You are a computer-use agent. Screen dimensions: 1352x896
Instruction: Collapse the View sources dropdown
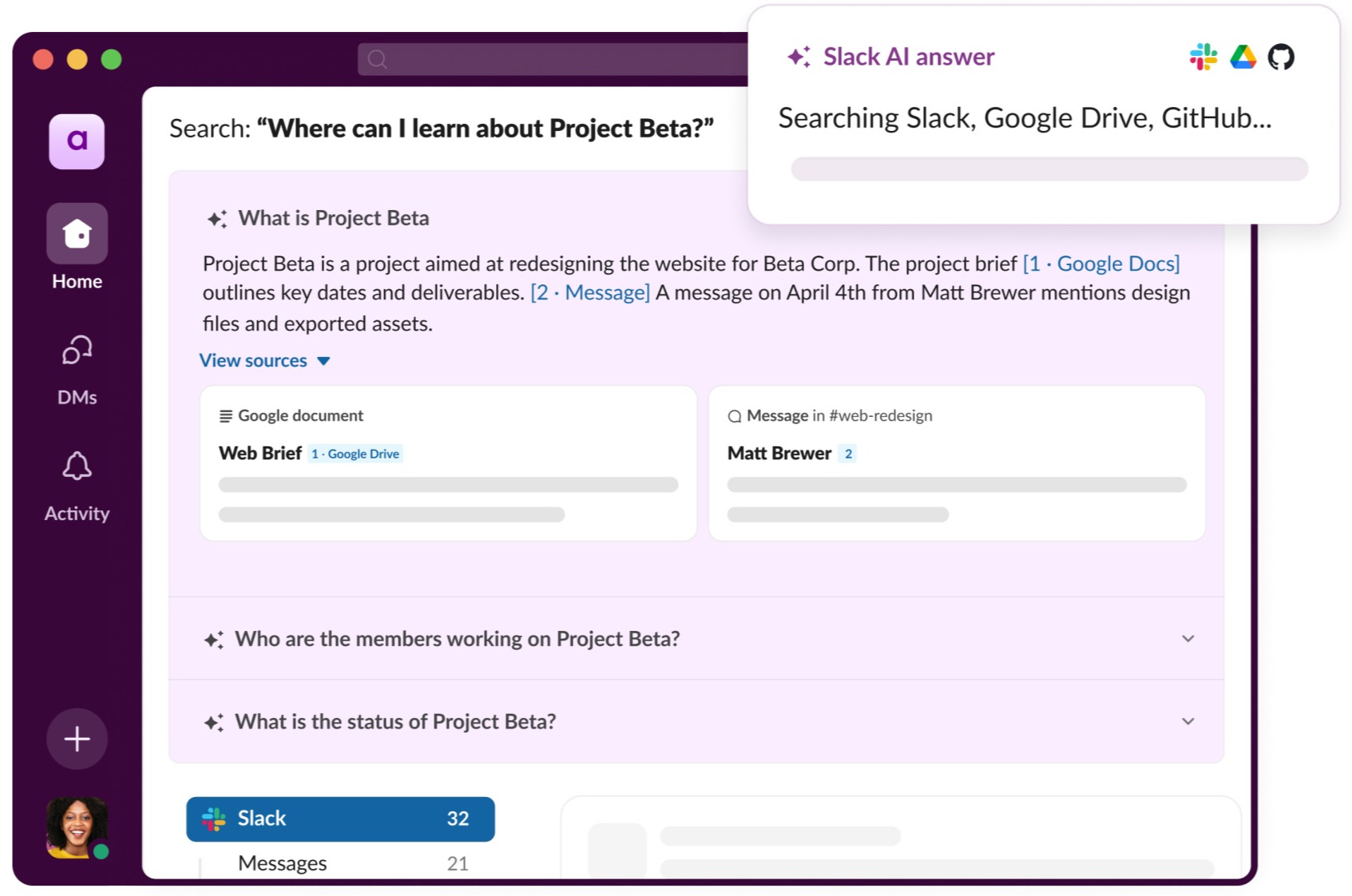coord(264,361)
